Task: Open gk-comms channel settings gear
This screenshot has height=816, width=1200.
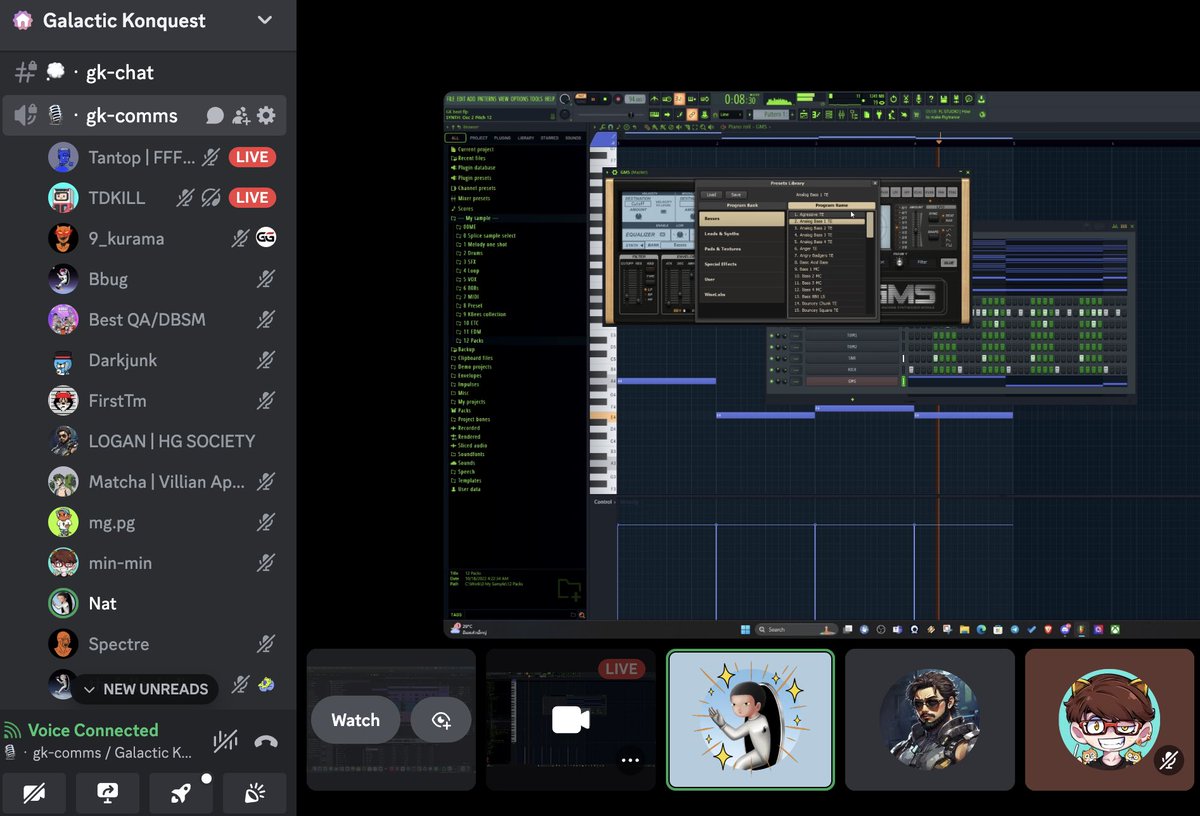Action: [266, 116]
